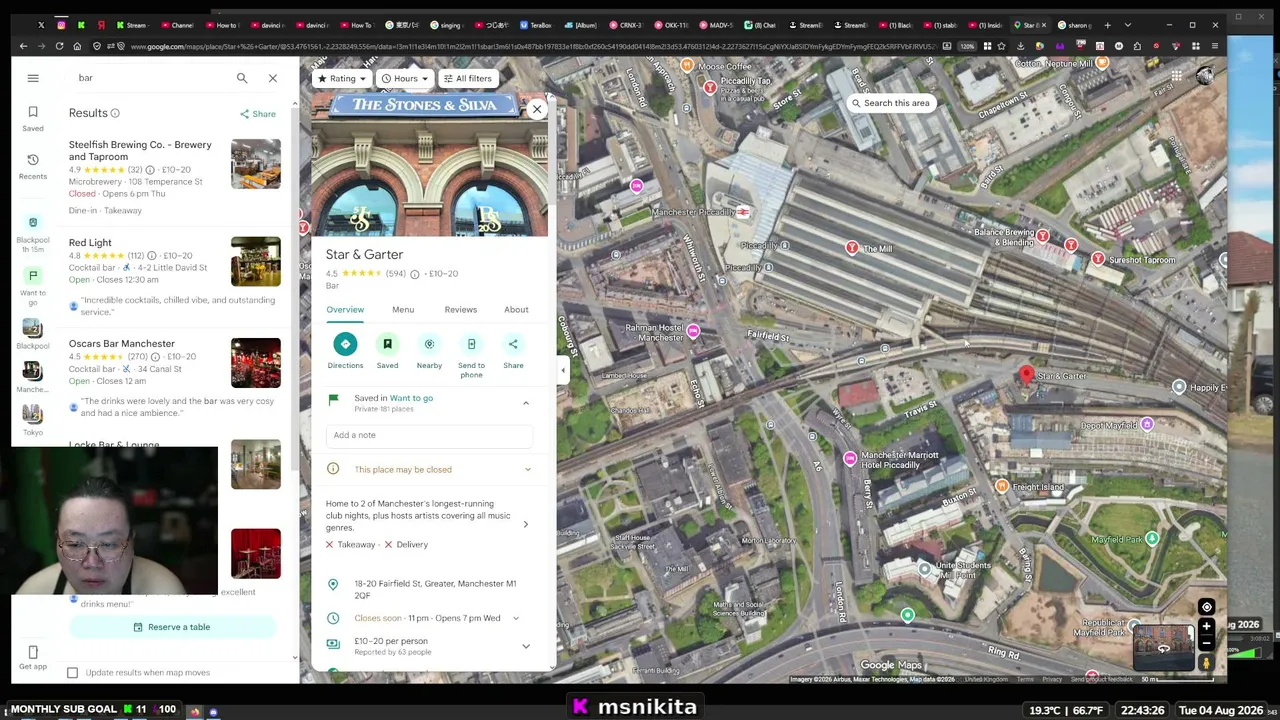View Steelfish Brewing Co. photo thumbnail
This screenshot has width=1280, height=720.
pos(256,164)
